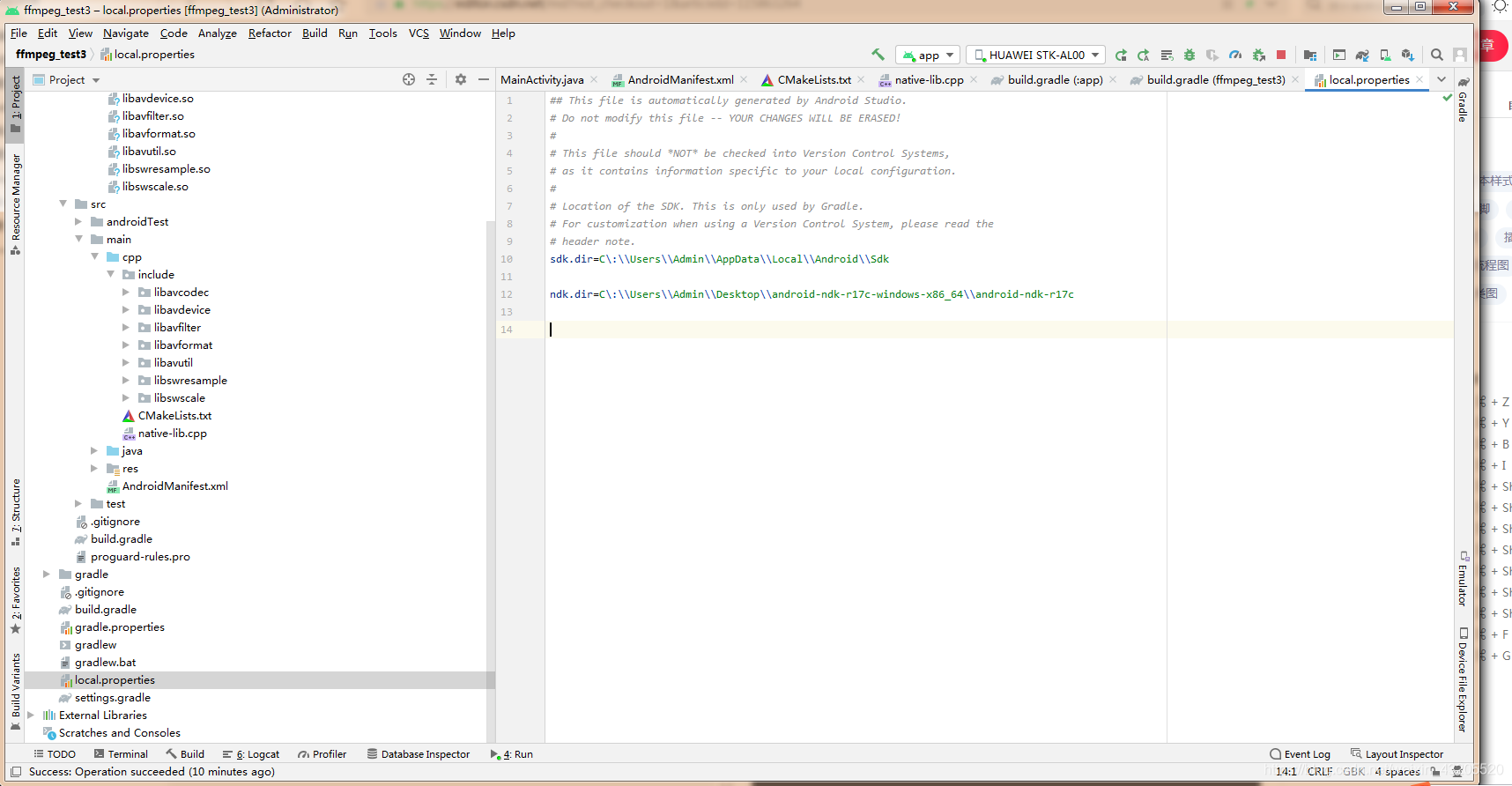Select native-lib.cpp in project tree
The width and height of the screenshot is (1512, 786).
(172, 433)
